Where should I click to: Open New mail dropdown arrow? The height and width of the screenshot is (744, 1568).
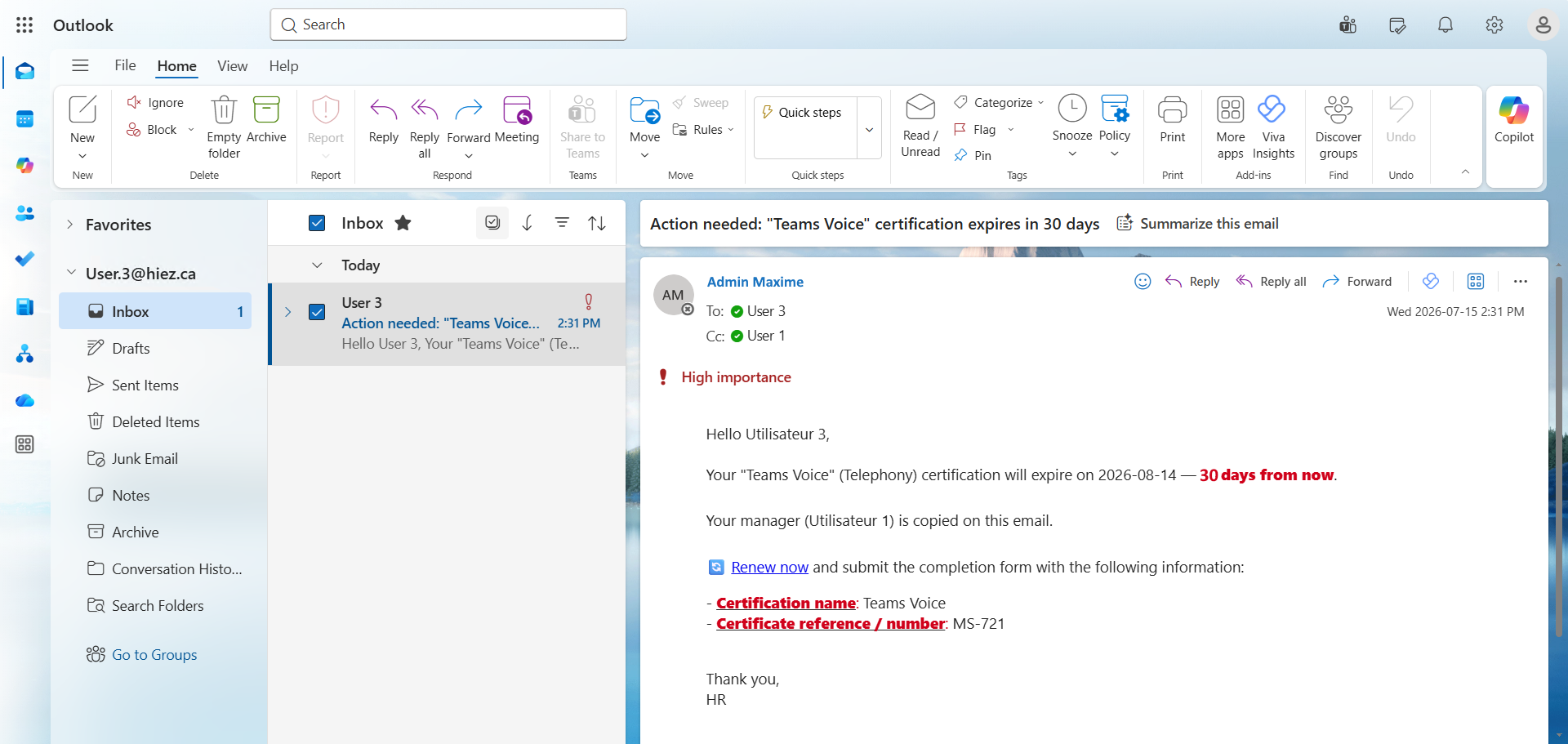pyautogui.click(x=82, y=156)
